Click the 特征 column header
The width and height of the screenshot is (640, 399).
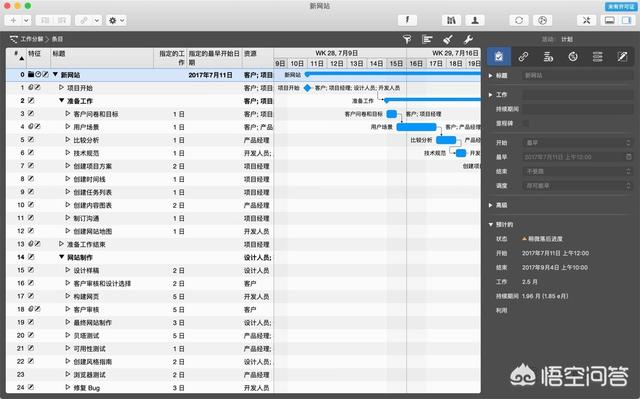coord(38,58)
